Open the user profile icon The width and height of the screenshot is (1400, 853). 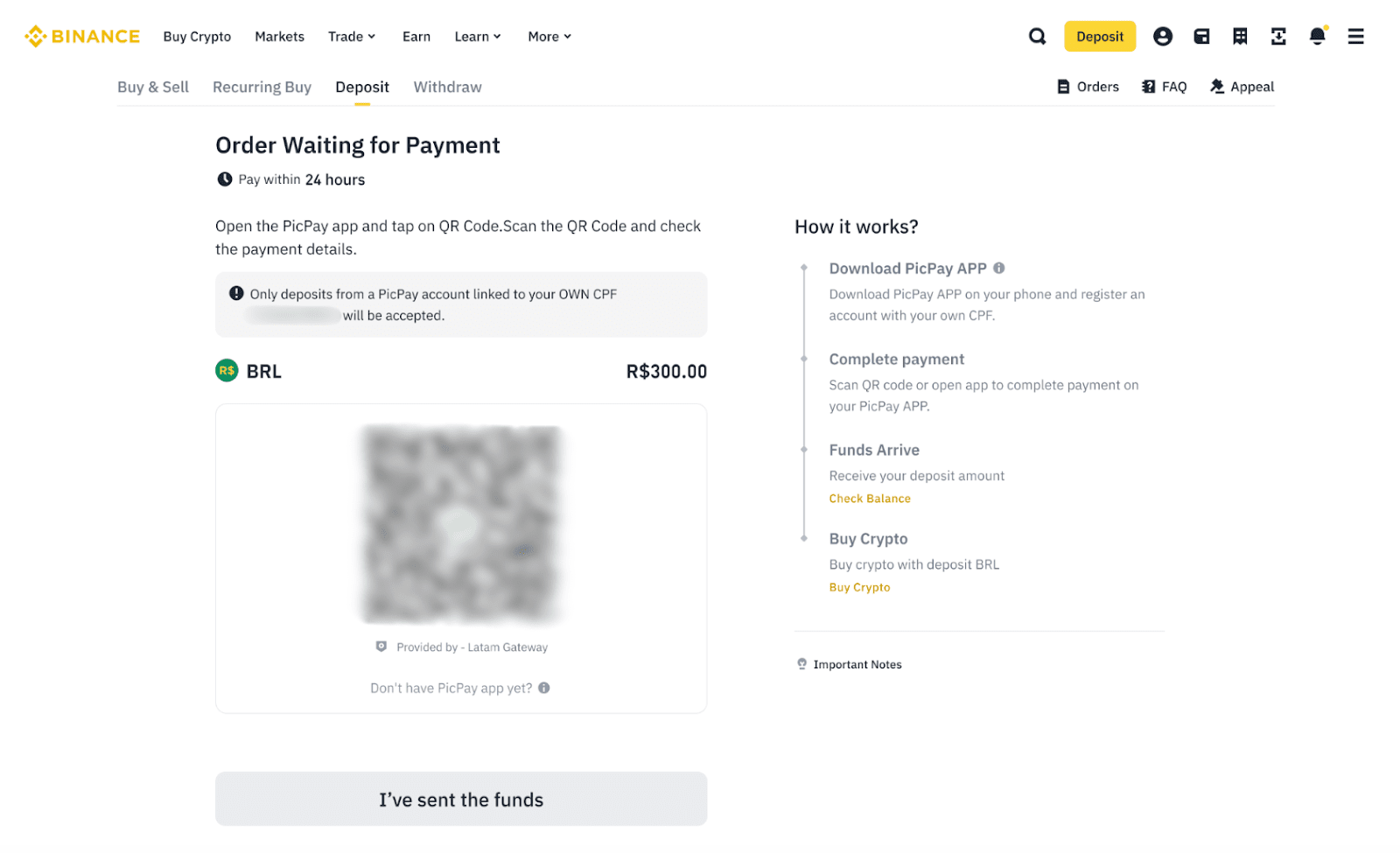point(1162,37)
